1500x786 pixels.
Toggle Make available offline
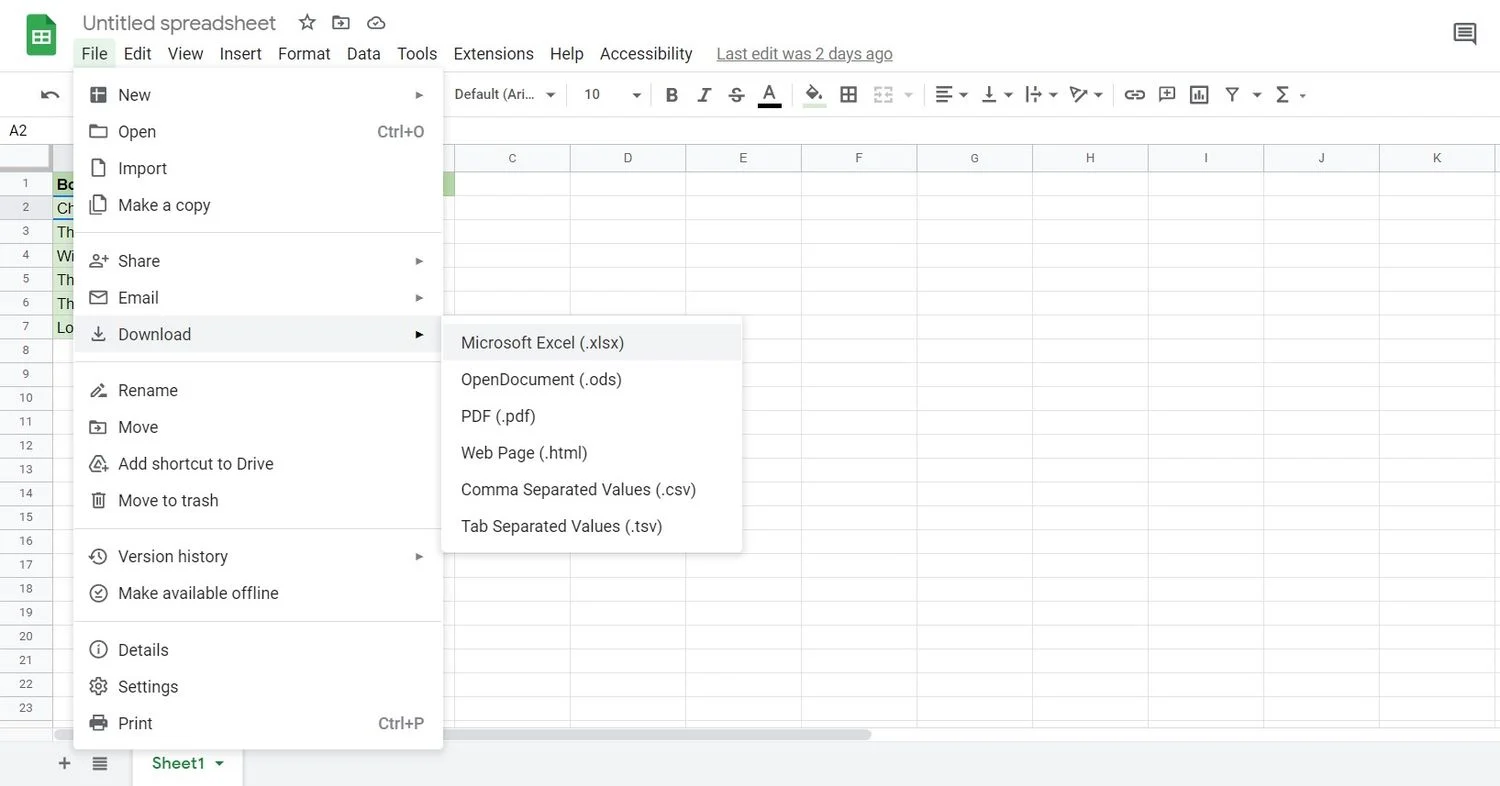[x=258, y=593]
